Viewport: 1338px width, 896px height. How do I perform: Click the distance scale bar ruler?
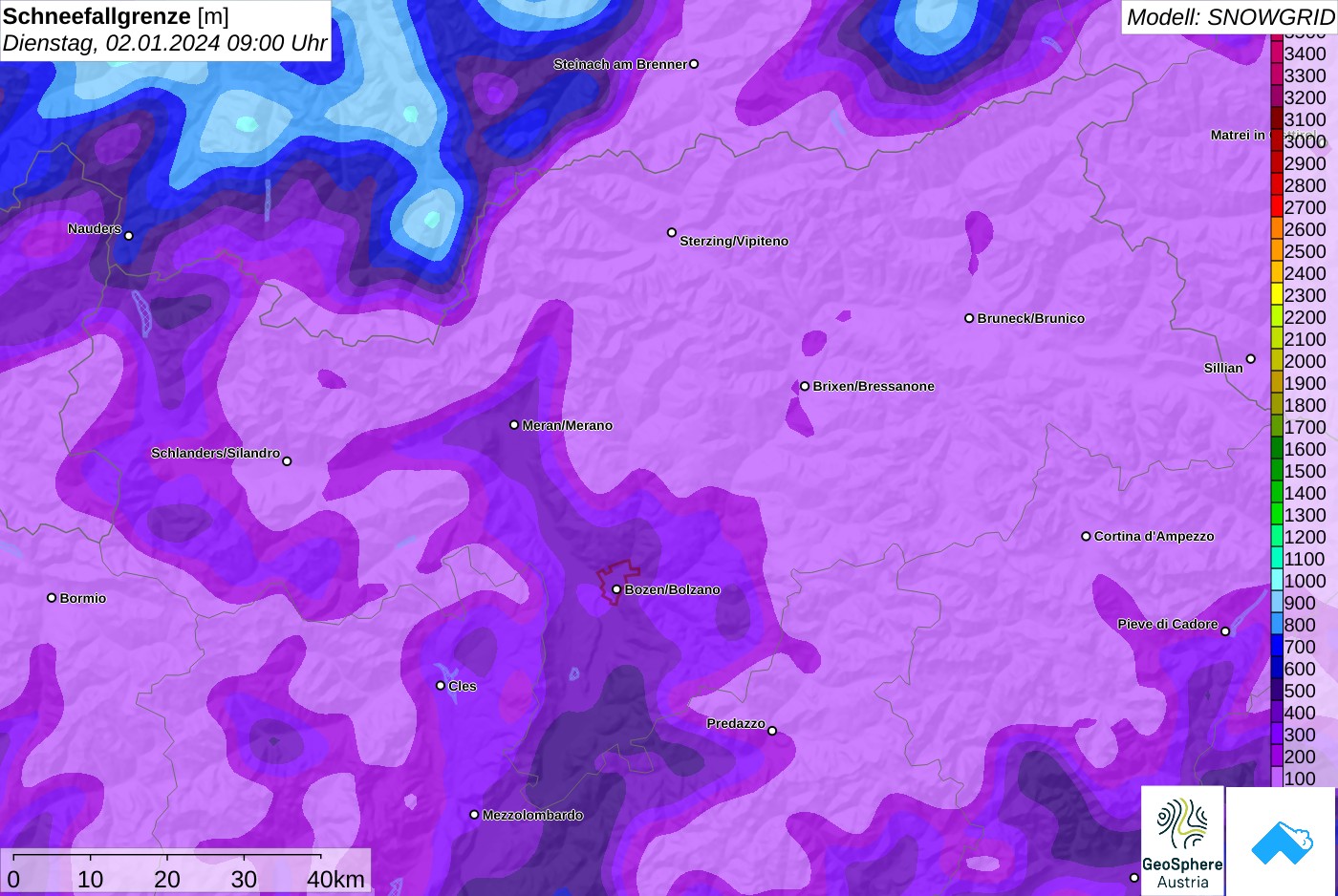pyautogui.click(x=167, y=855)
